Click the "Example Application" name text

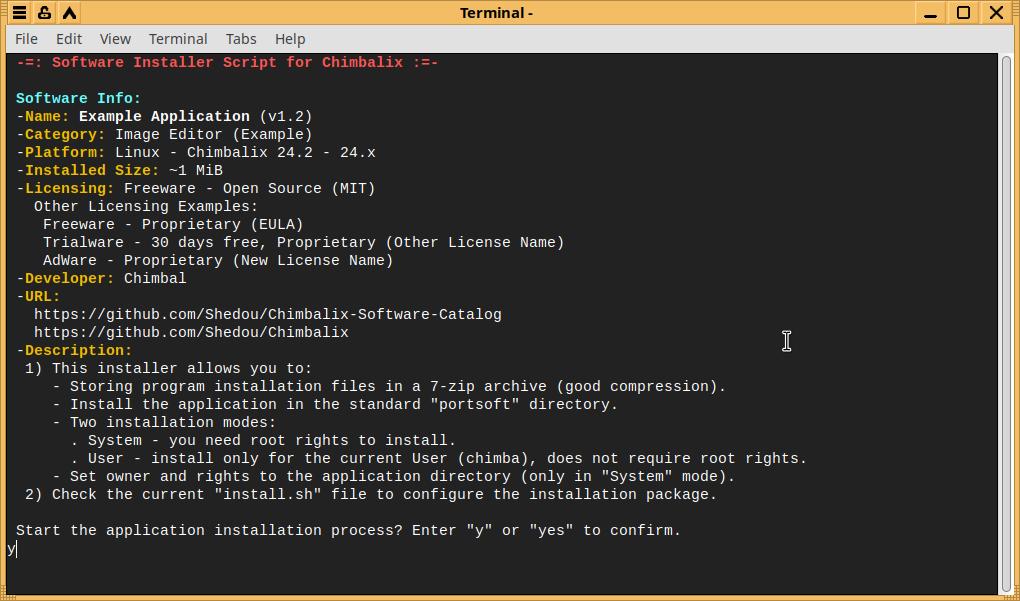pyautogui.click(x=164, y=116)
